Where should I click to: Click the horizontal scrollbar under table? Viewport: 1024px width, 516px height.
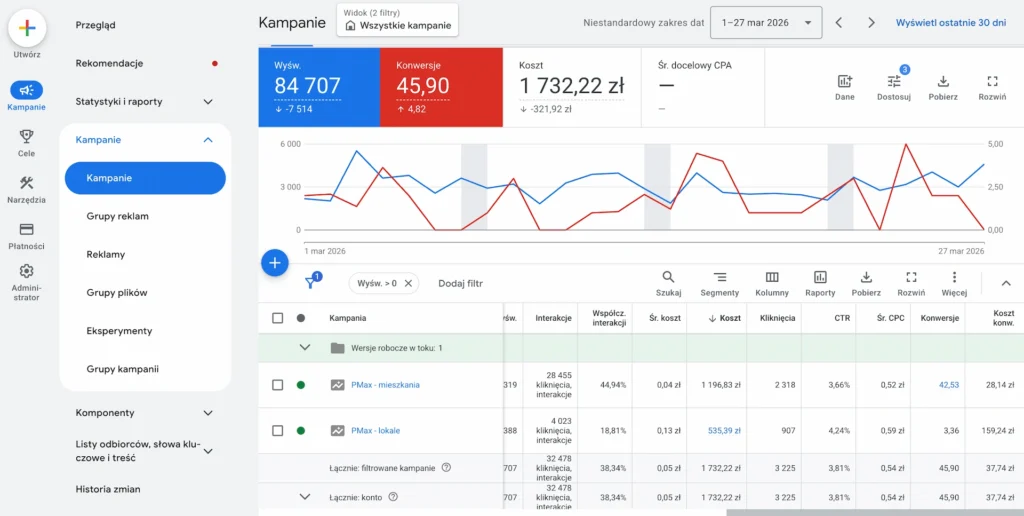point(875,513)
